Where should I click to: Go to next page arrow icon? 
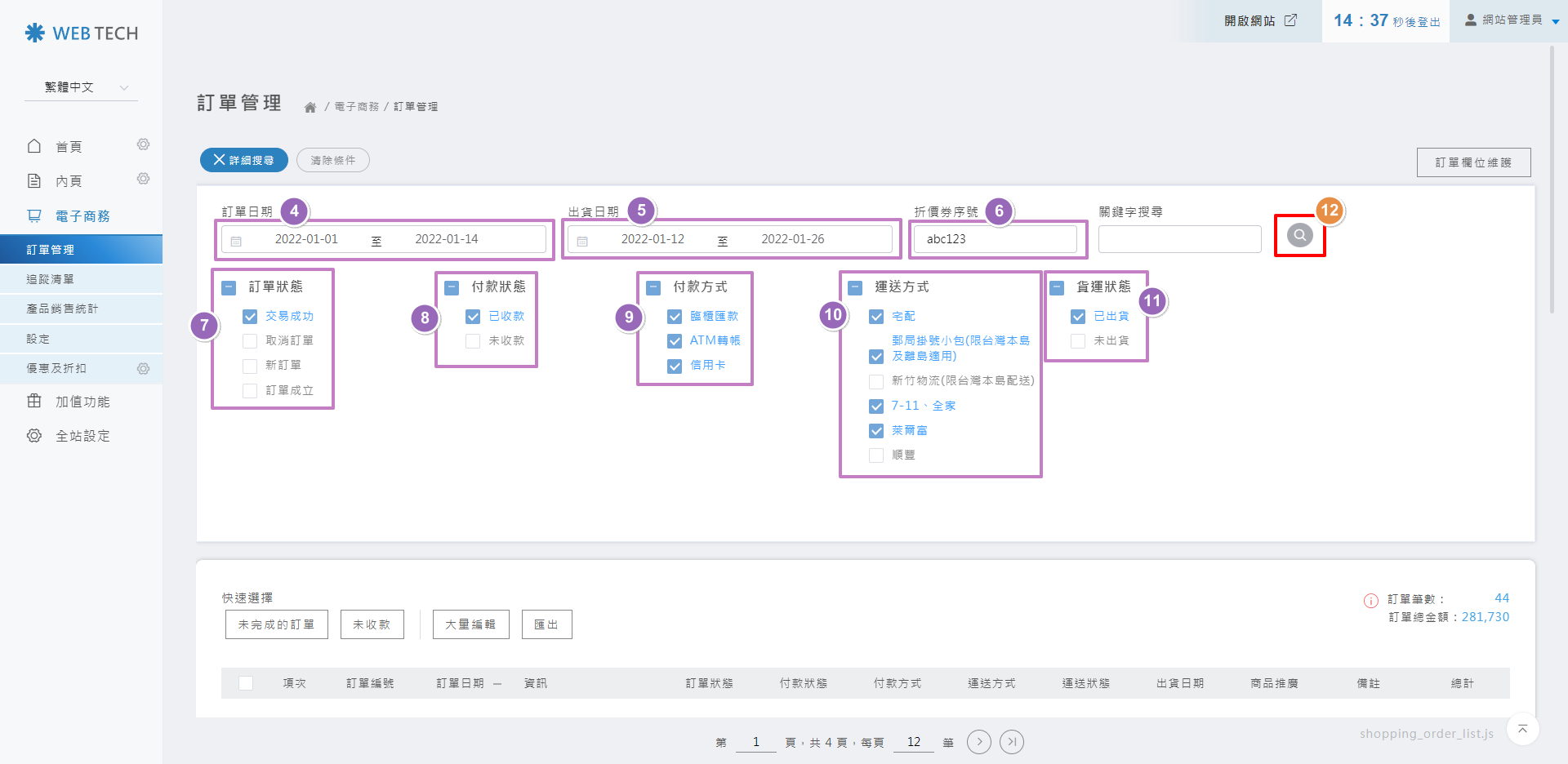978,742
